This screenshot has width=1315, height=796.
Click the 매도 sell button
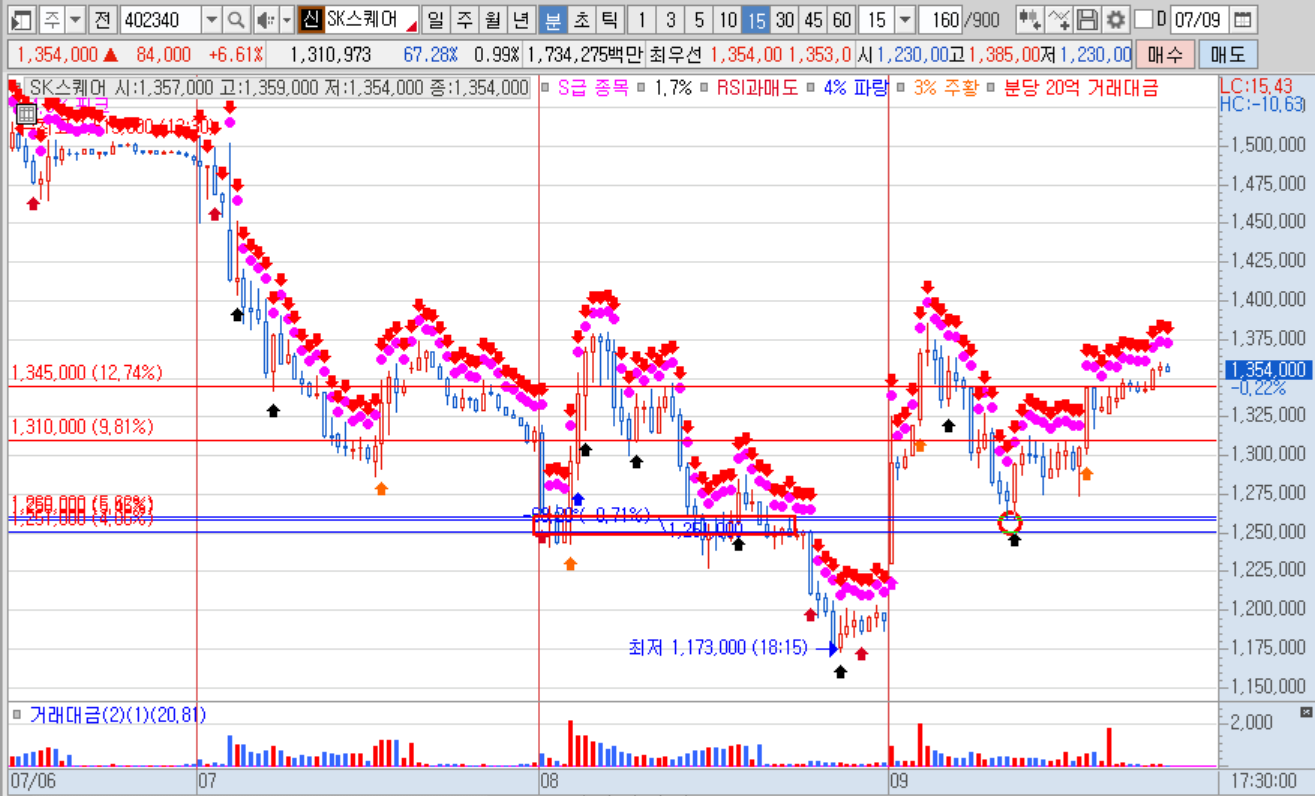(1227, 54)
